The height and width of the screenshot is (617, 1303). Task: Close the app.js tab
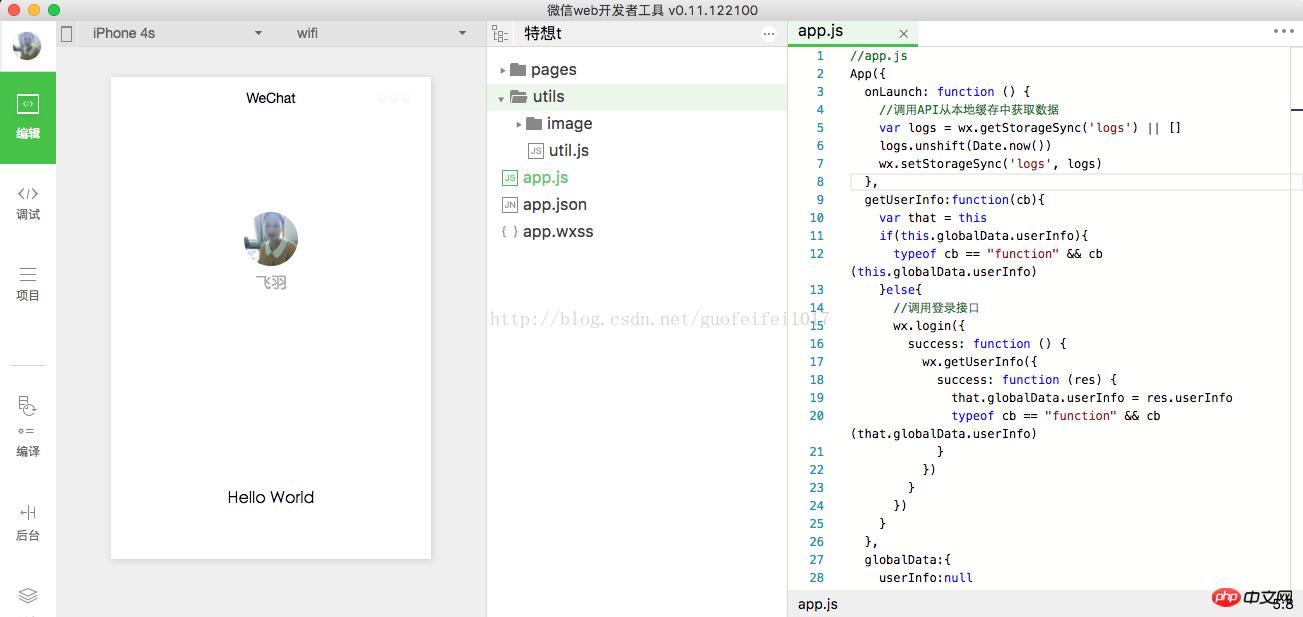pyautogui.click(x=903, y=33)
